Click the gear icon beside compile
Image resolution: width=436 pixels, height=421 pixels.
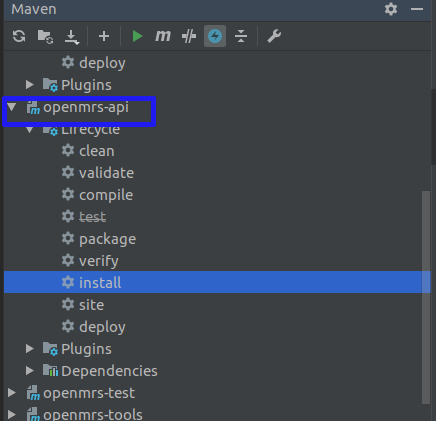click(68, 194)
